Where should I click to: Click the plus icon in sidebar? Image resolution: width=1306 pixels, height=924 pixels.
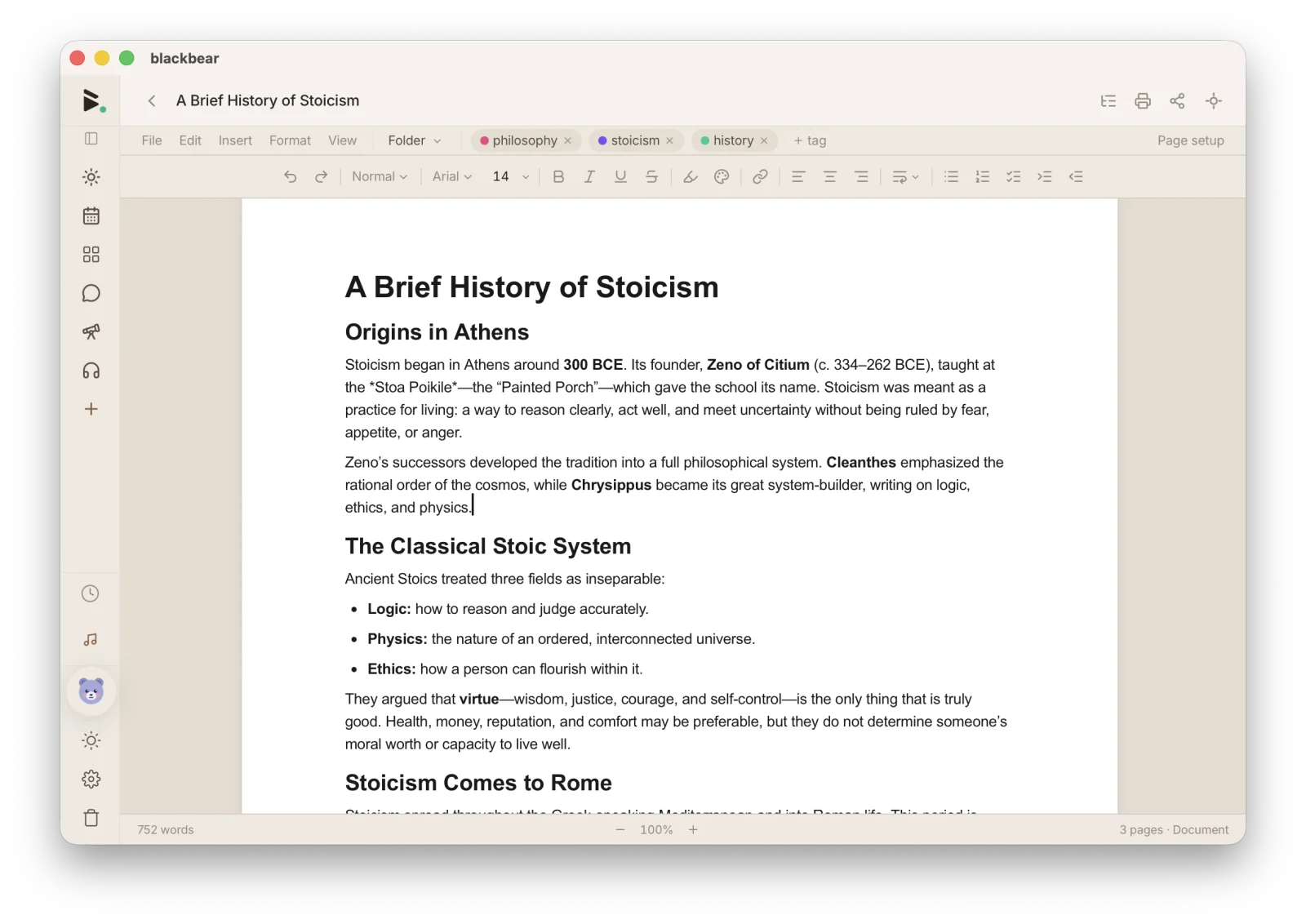tap(91, 409)
